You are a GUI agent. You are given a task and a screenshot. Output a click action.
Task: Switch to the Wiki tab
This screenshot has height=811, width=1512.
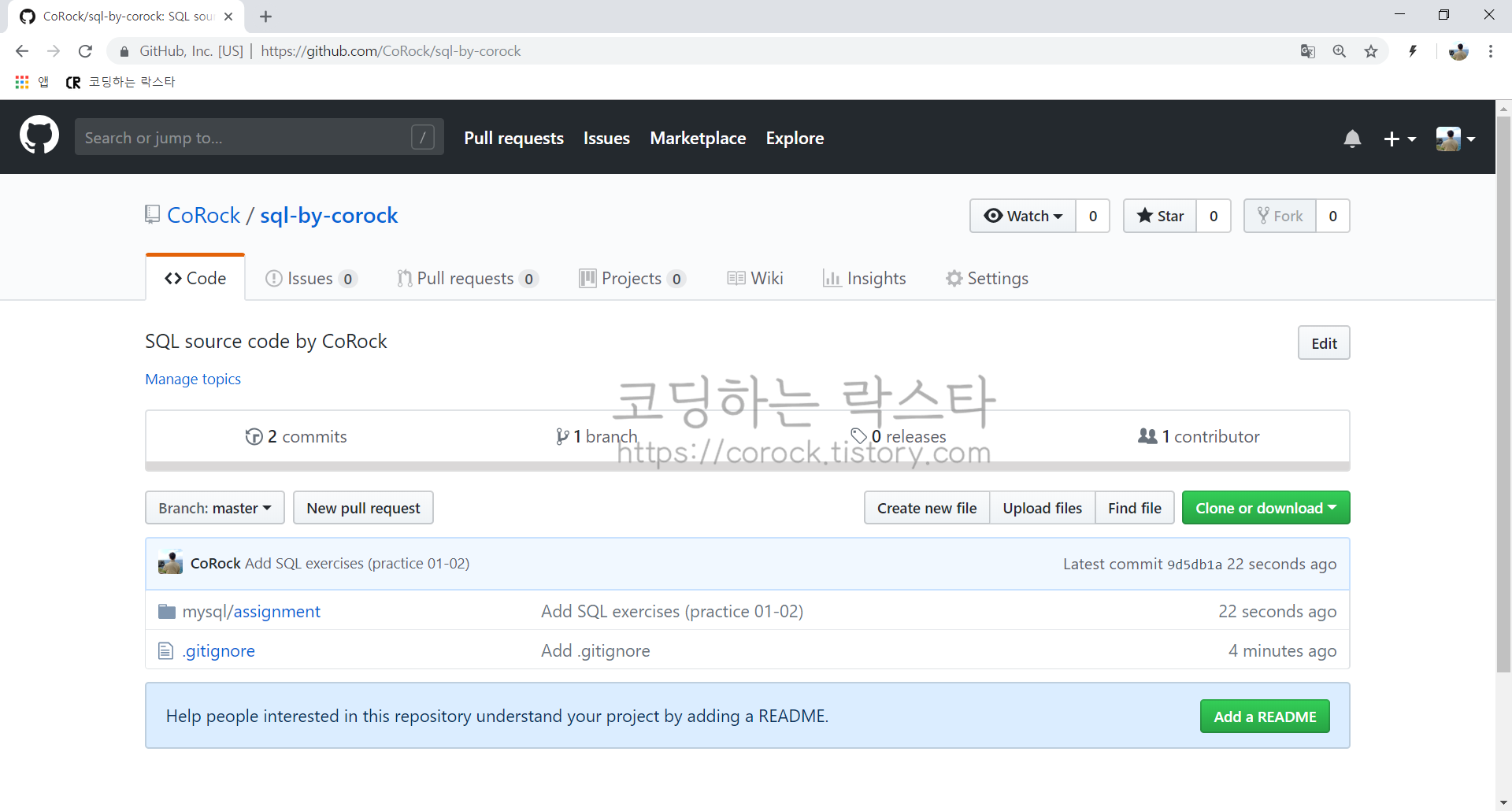755,278
